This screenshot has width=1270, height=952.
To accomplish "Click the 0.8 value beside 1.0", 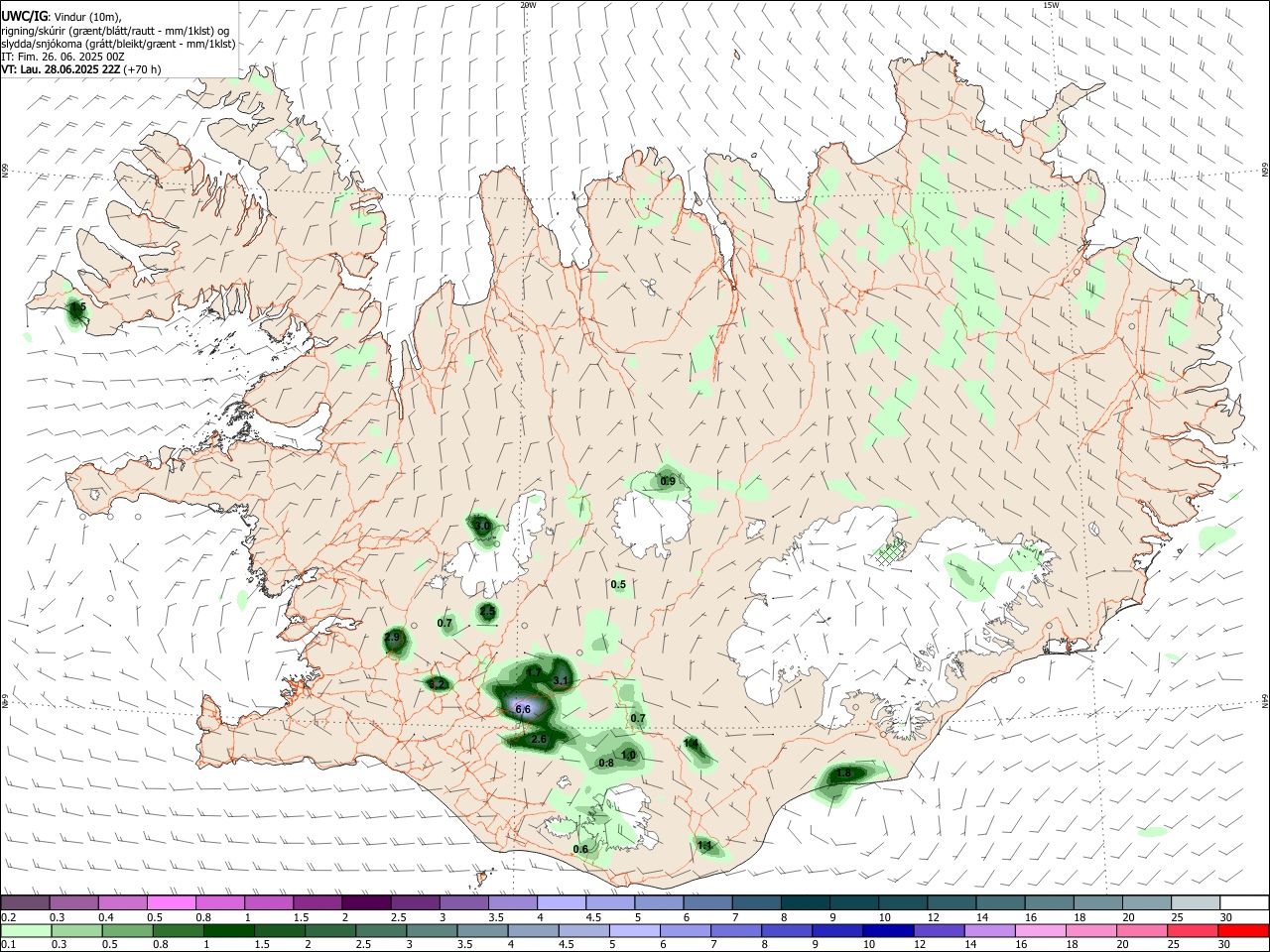I will point(606,763).
